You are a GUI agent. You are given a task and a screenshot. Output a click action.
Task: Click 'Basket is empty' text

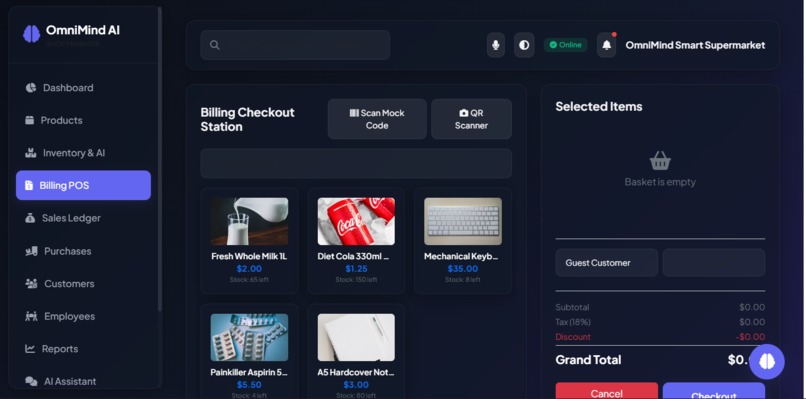pos(660,182)
